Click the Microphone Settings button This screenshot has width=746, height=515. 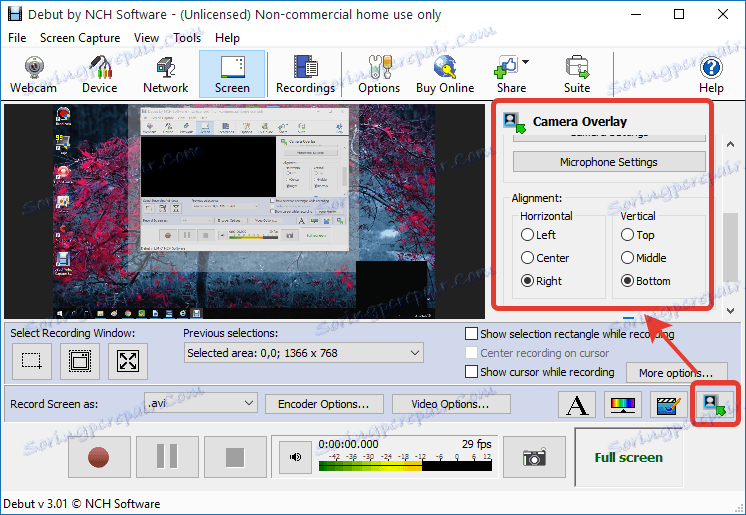click(x=609, y=162)
